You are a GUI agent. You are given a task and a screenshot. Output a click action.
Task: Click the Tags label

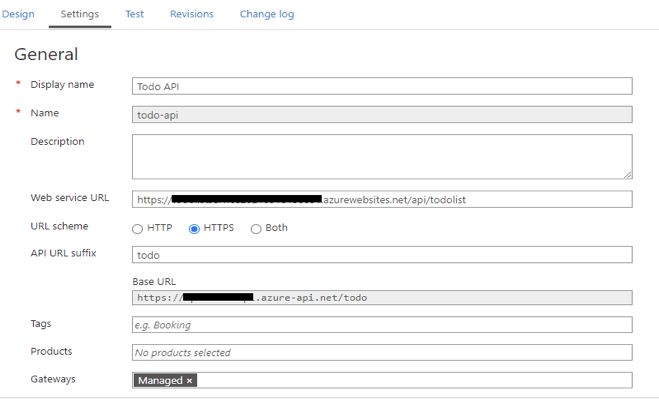pos(41,324)
